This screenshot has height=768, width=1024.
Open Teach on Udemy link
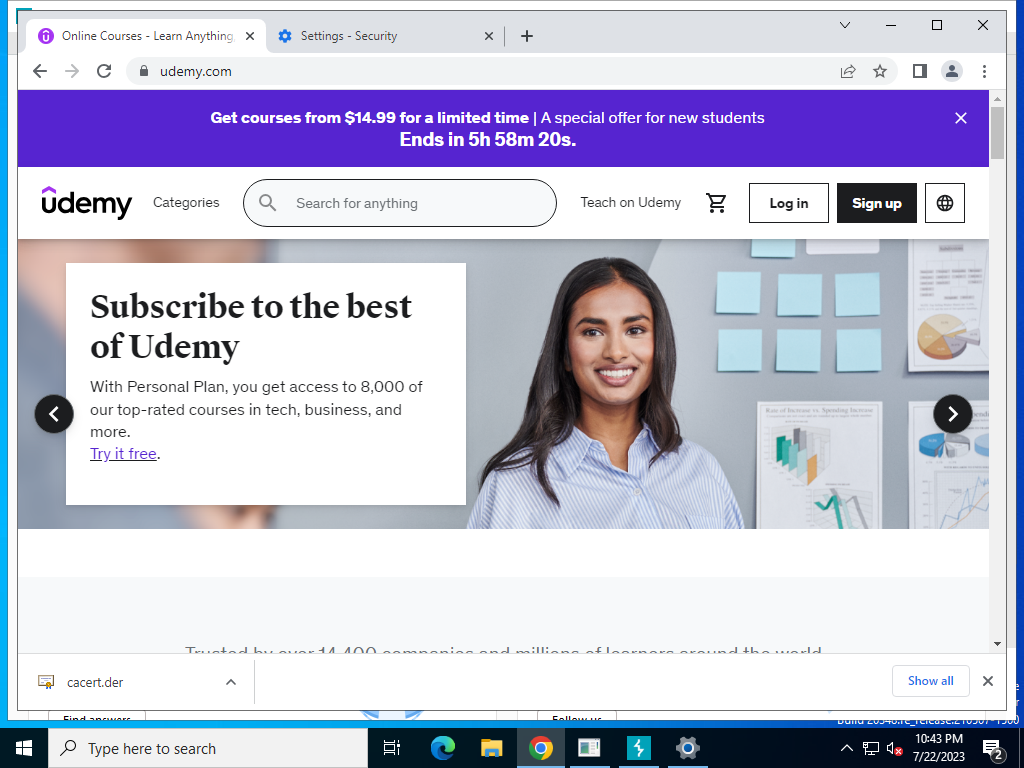click(x=630, y=202)
